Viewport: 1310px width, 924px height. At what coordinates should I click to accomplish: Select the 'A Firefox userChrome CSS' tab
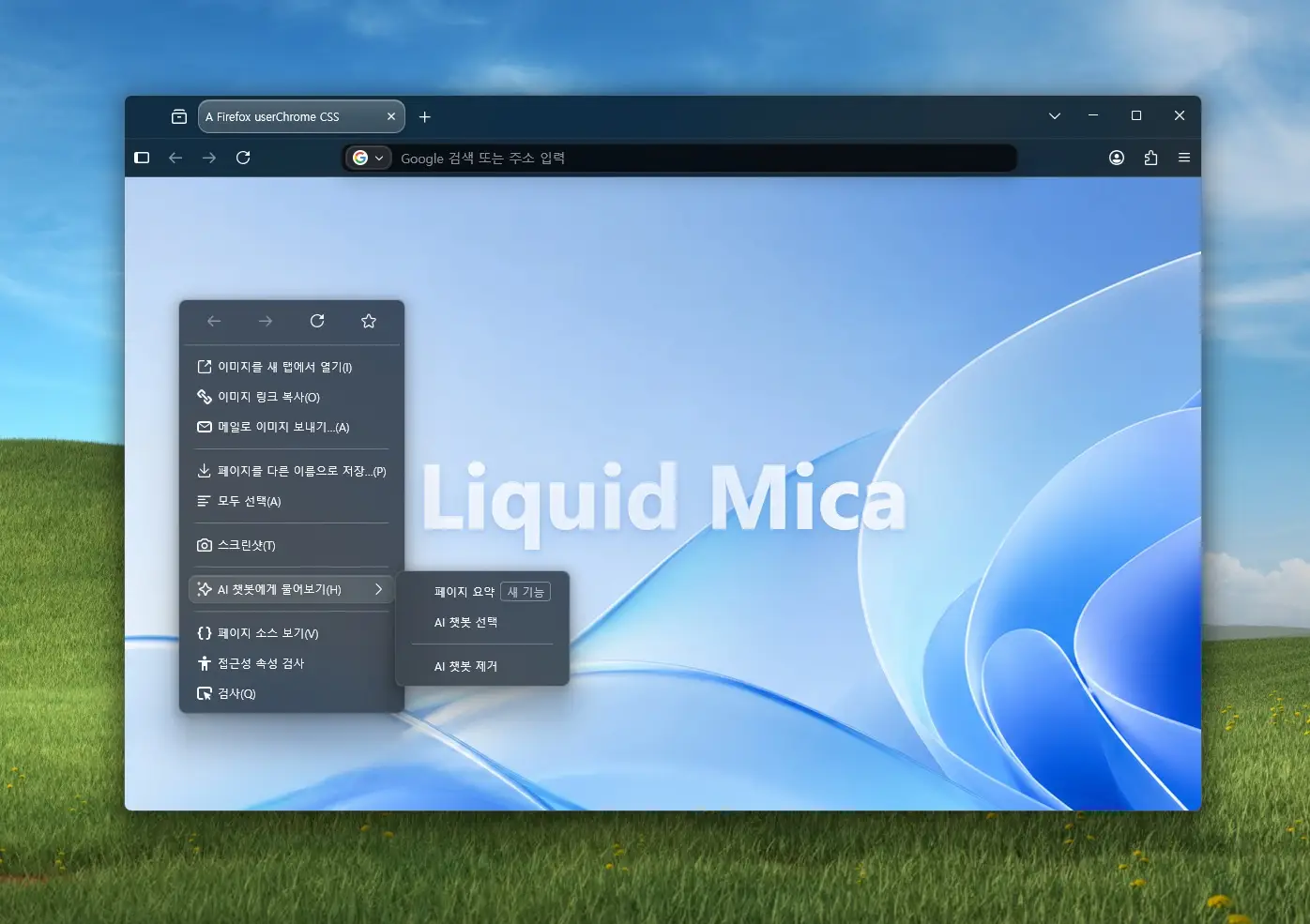tap(301, 116)
